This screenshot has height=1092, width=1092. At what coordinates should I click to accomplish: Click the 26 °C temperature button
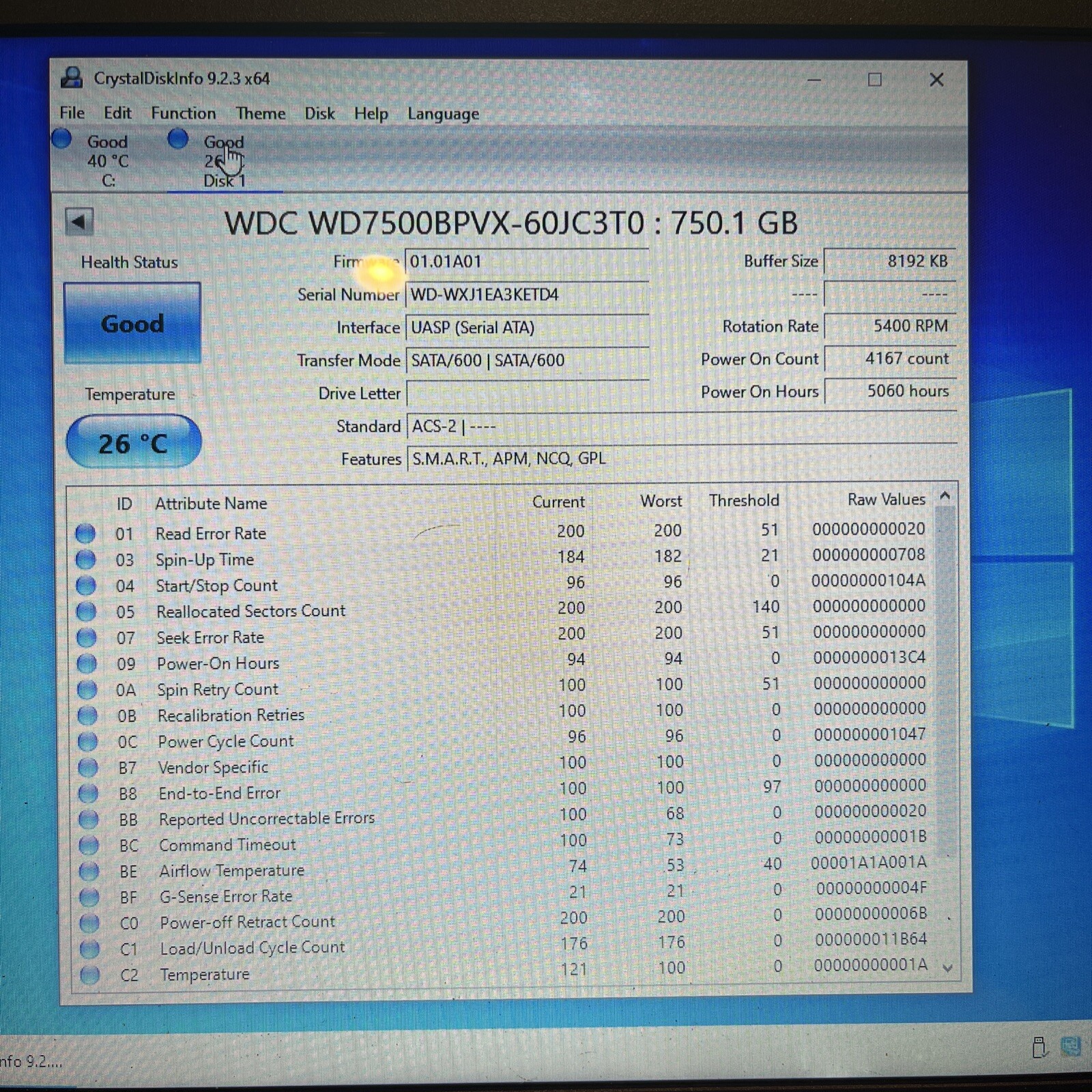(134, 442)
